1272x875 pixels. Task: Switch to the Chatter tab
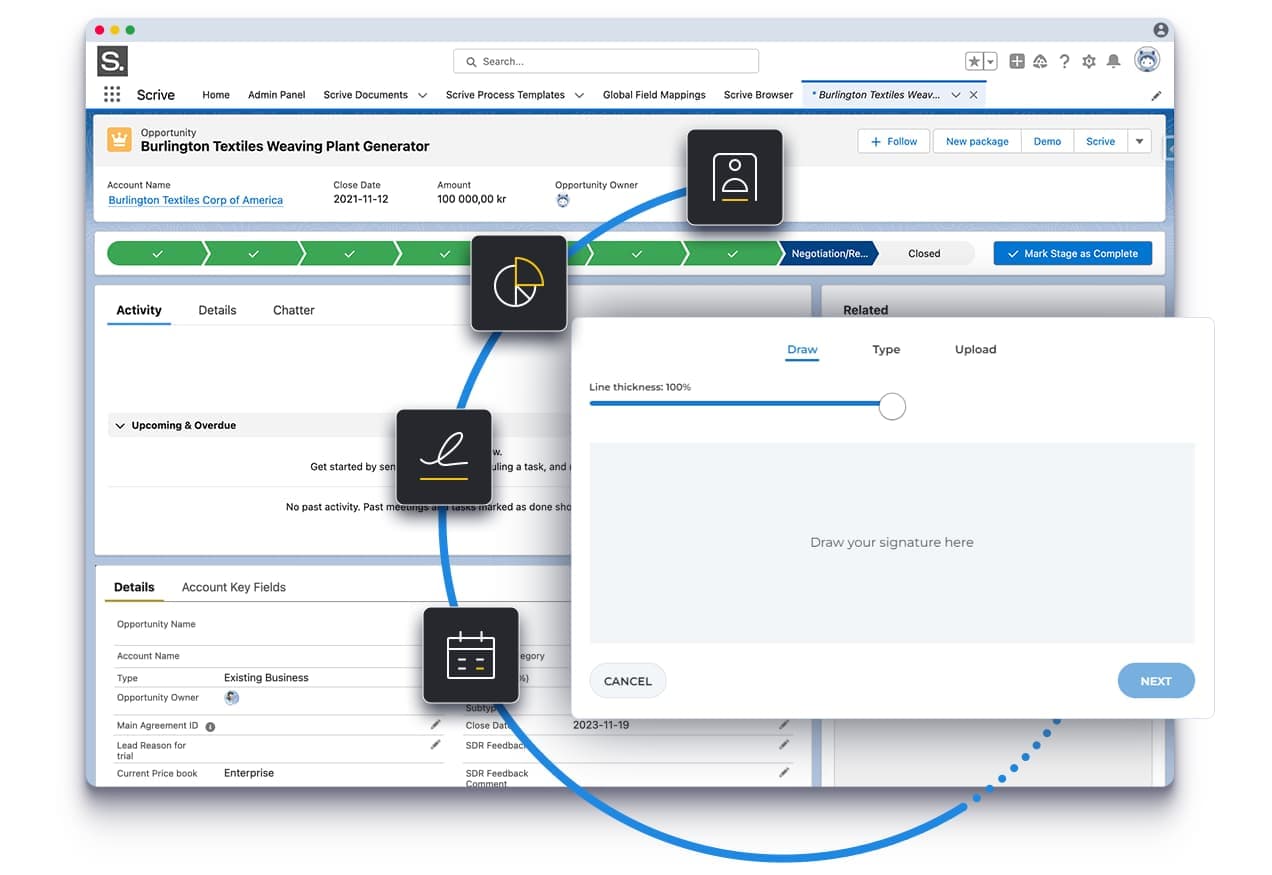point(293,310)
